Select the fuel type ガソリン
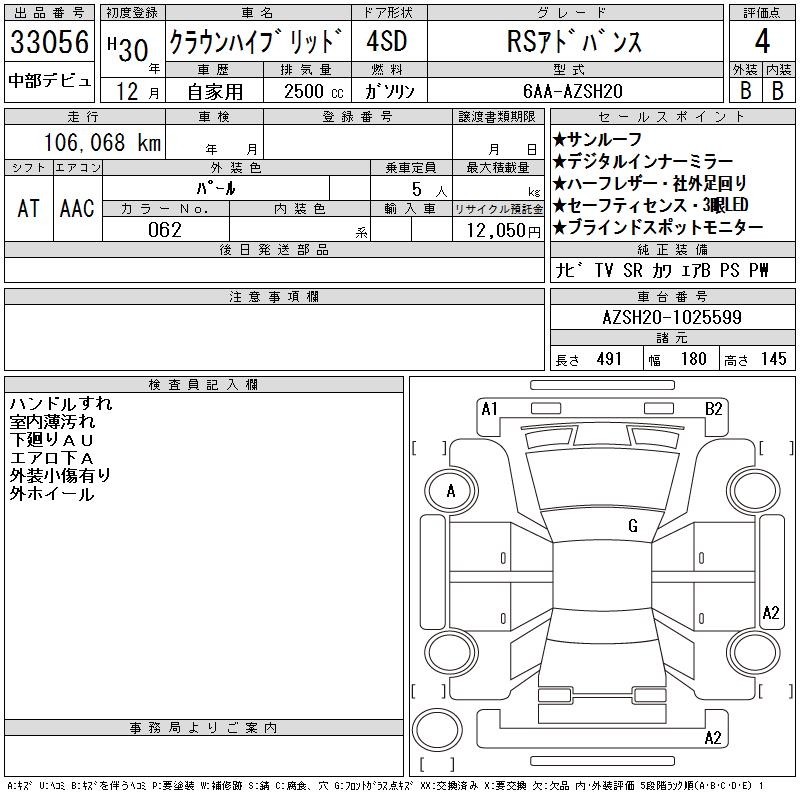The height and width of the screenshot is (800, 800). [x=389, y=91]
